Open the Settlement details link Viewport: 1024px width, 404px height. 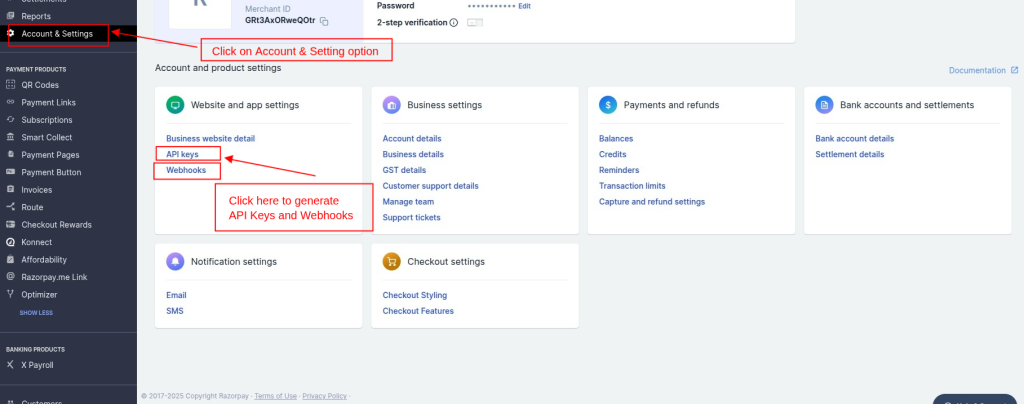click(x=850, y=154)
